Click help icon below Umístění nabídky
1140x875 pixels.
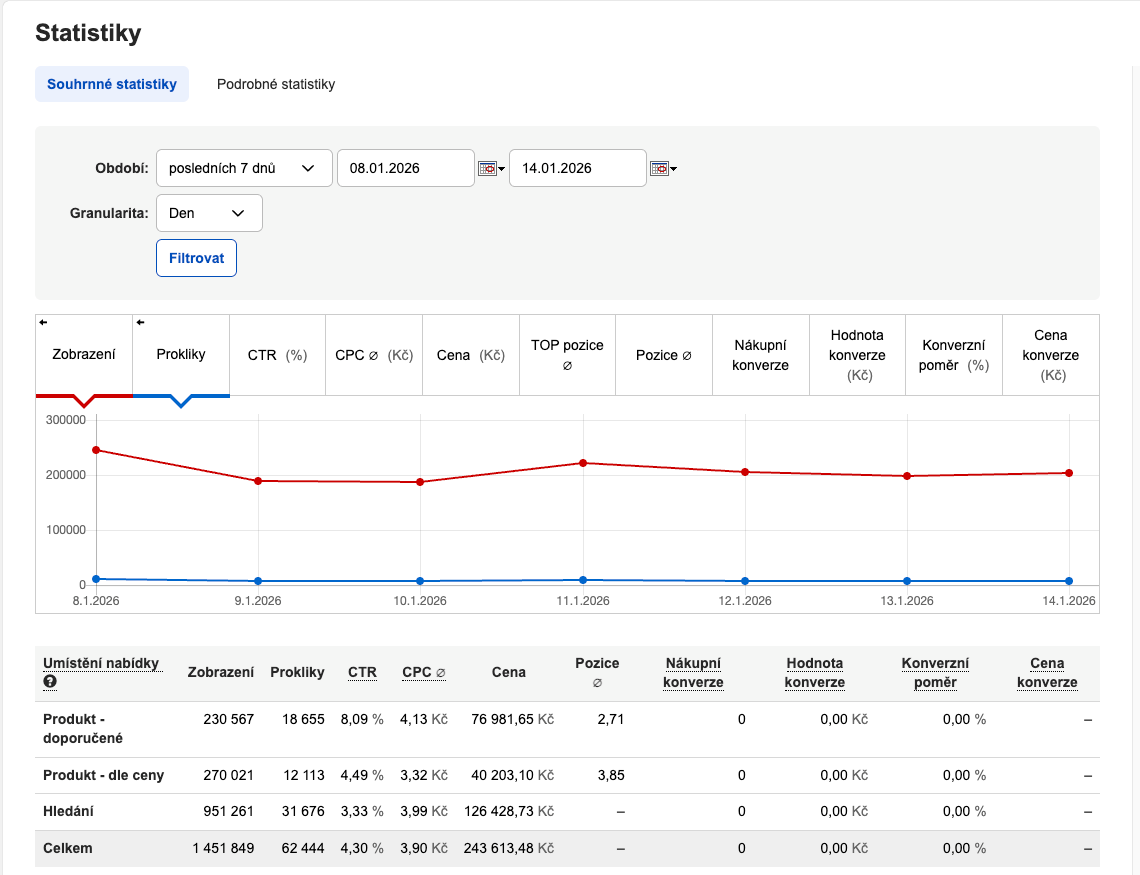pyautogui.click(x=50, y=682)
